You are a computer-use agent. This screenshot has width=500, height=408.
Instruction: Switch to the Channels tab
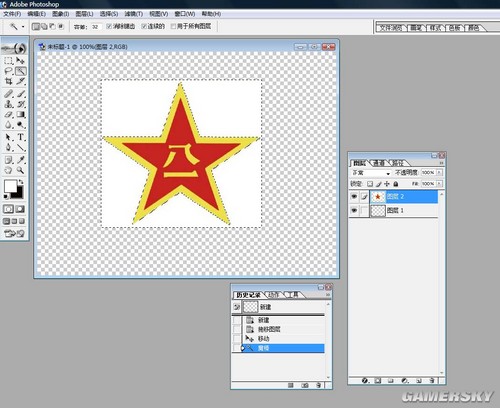379,163
